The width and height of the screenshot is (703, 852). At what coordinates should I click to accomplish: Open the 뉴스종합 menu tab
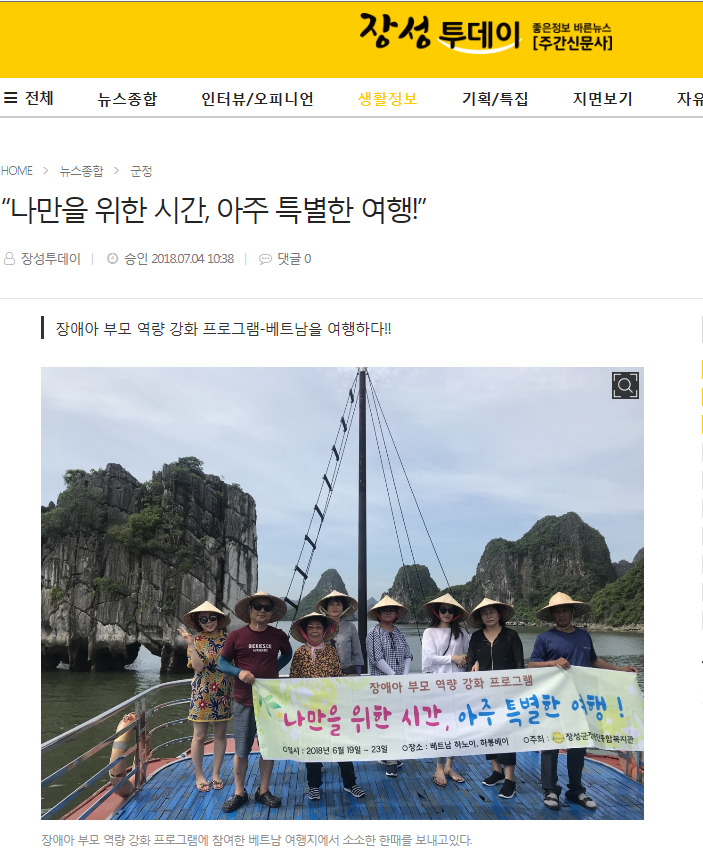127,99
